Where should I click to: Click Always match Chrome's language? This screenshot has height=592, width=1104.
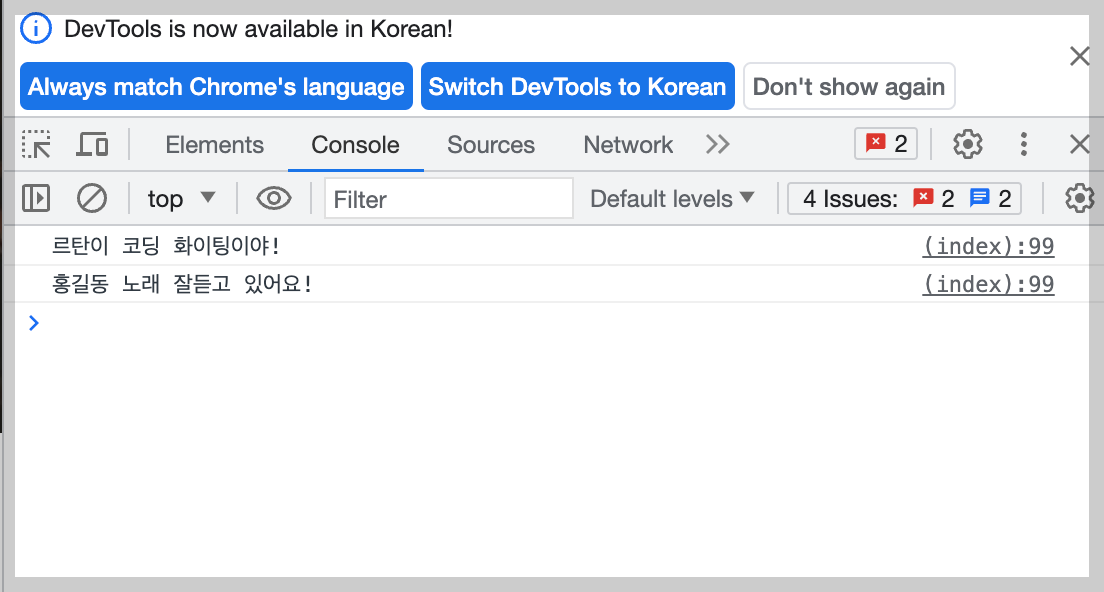click(x=216, y=87)
